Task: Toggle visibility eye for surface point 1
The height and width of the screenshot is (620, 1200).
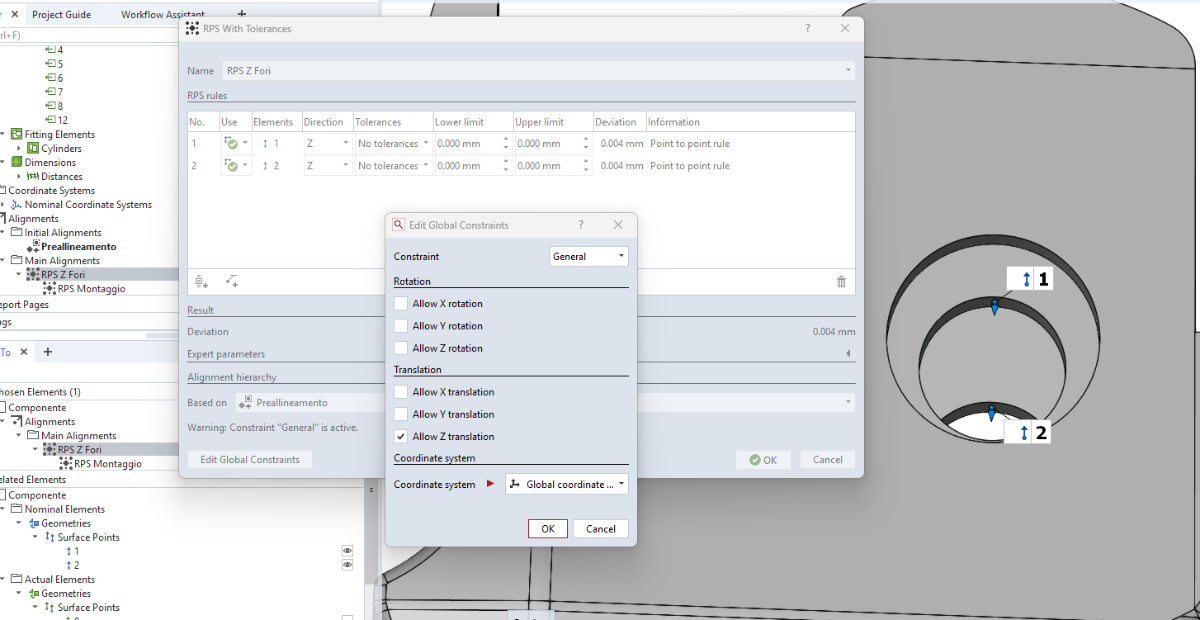Action: click(x=347, y=551)
